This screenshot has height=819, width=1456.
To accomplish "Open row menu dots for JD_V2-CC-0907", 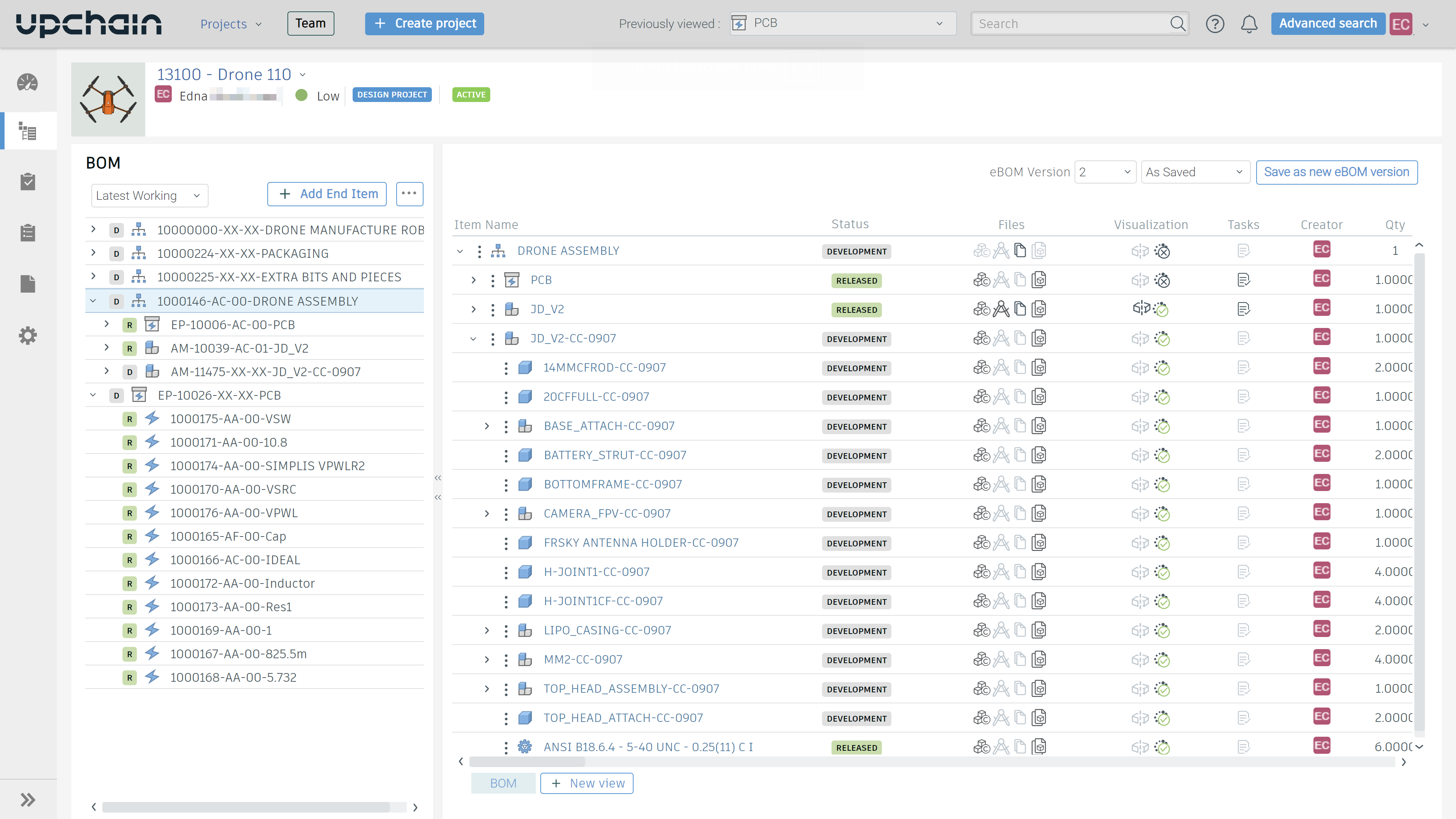I will tap(493, 339).
